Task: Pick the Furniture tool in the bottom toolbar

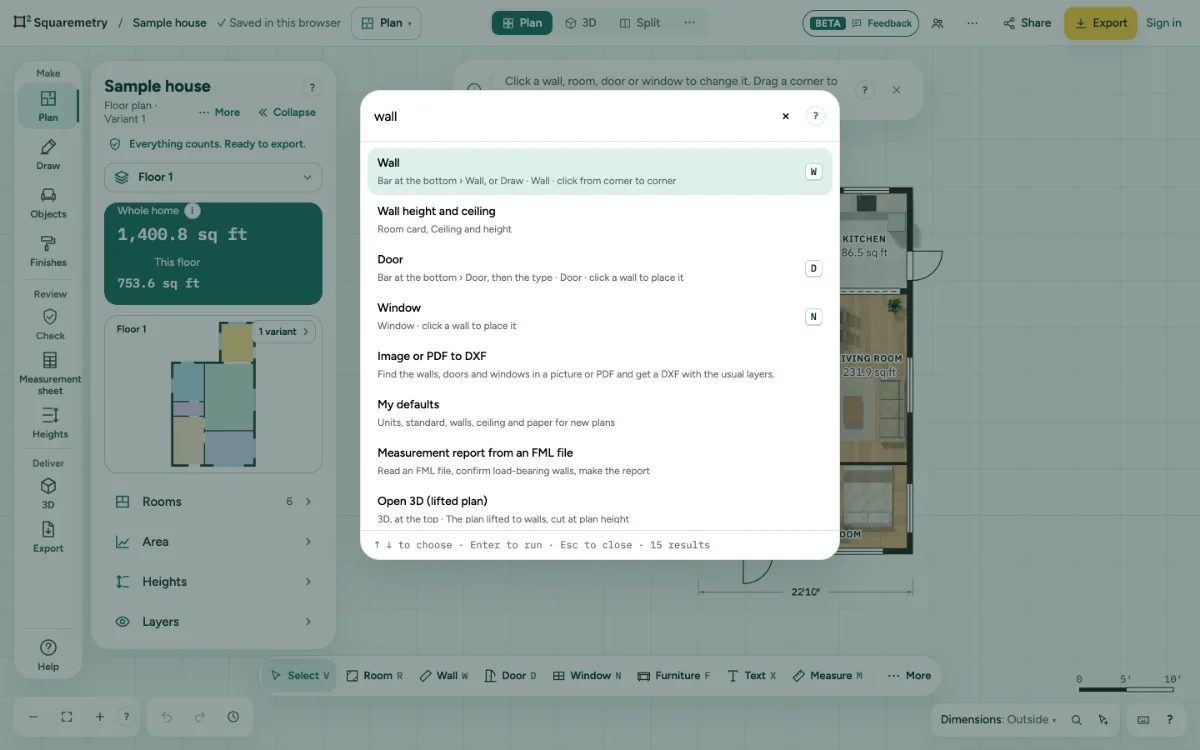Action: click(x=674, y=676)
